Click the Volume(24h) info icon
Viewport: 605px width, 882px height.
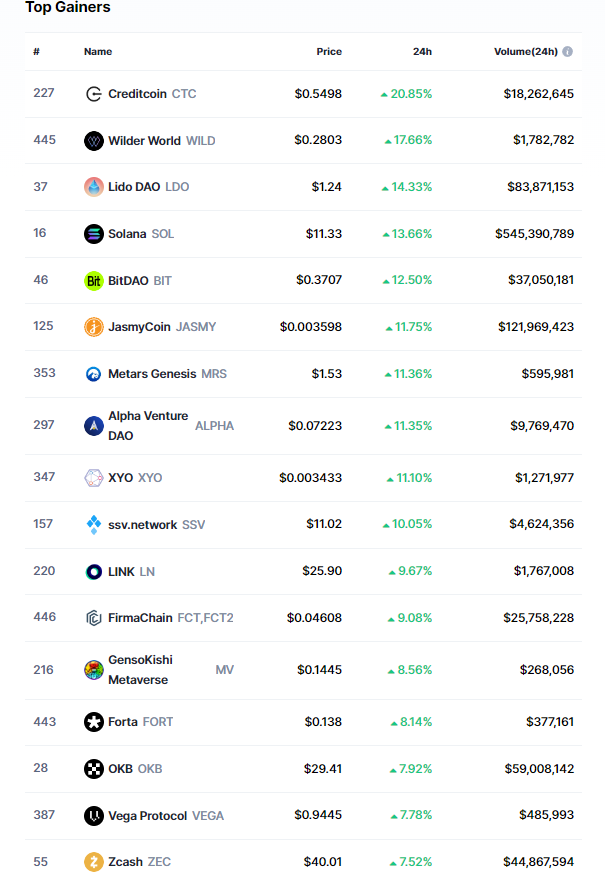567,52
